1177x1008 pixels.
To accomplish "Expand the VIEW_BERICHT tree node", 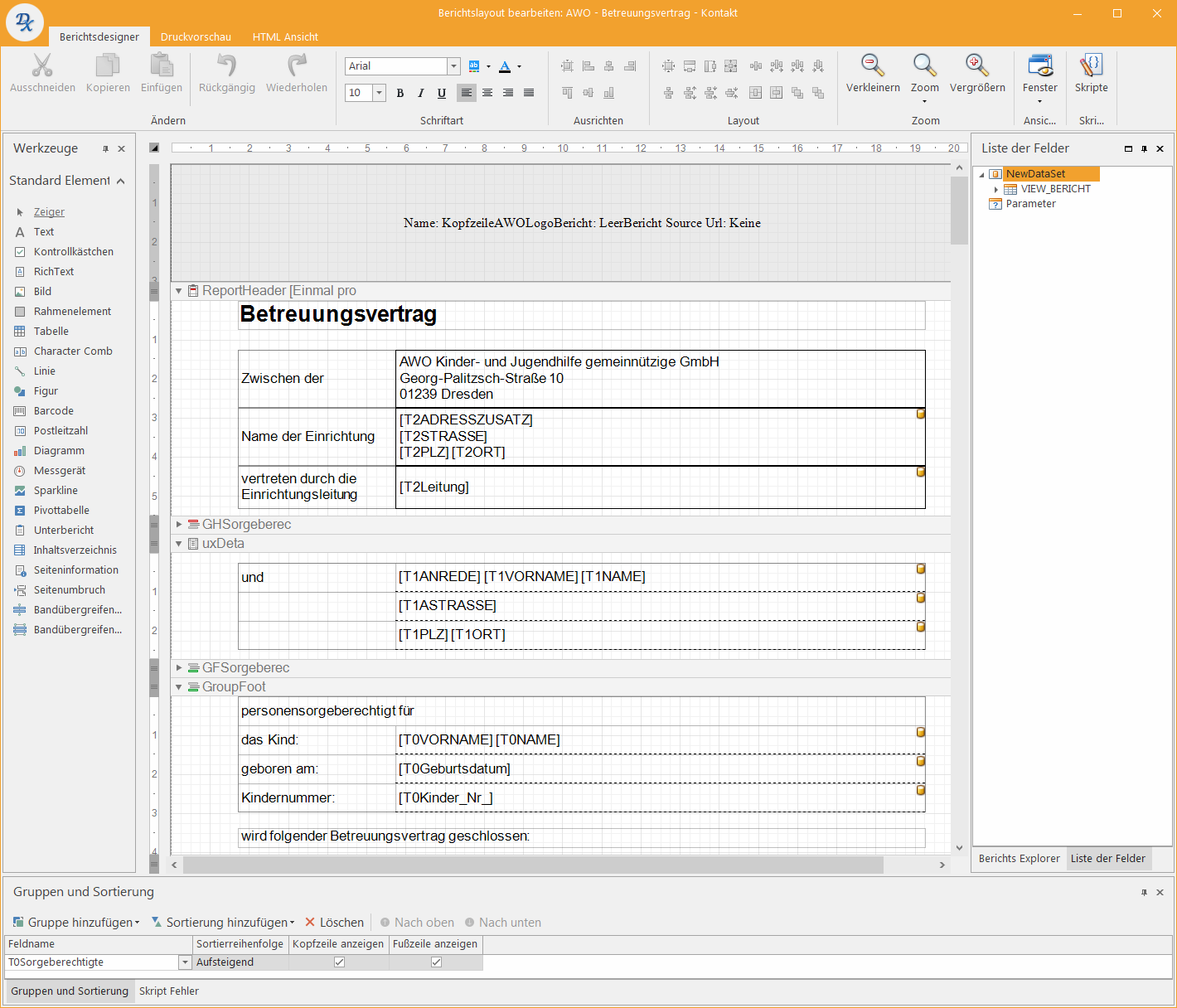I will coord(995,190).
